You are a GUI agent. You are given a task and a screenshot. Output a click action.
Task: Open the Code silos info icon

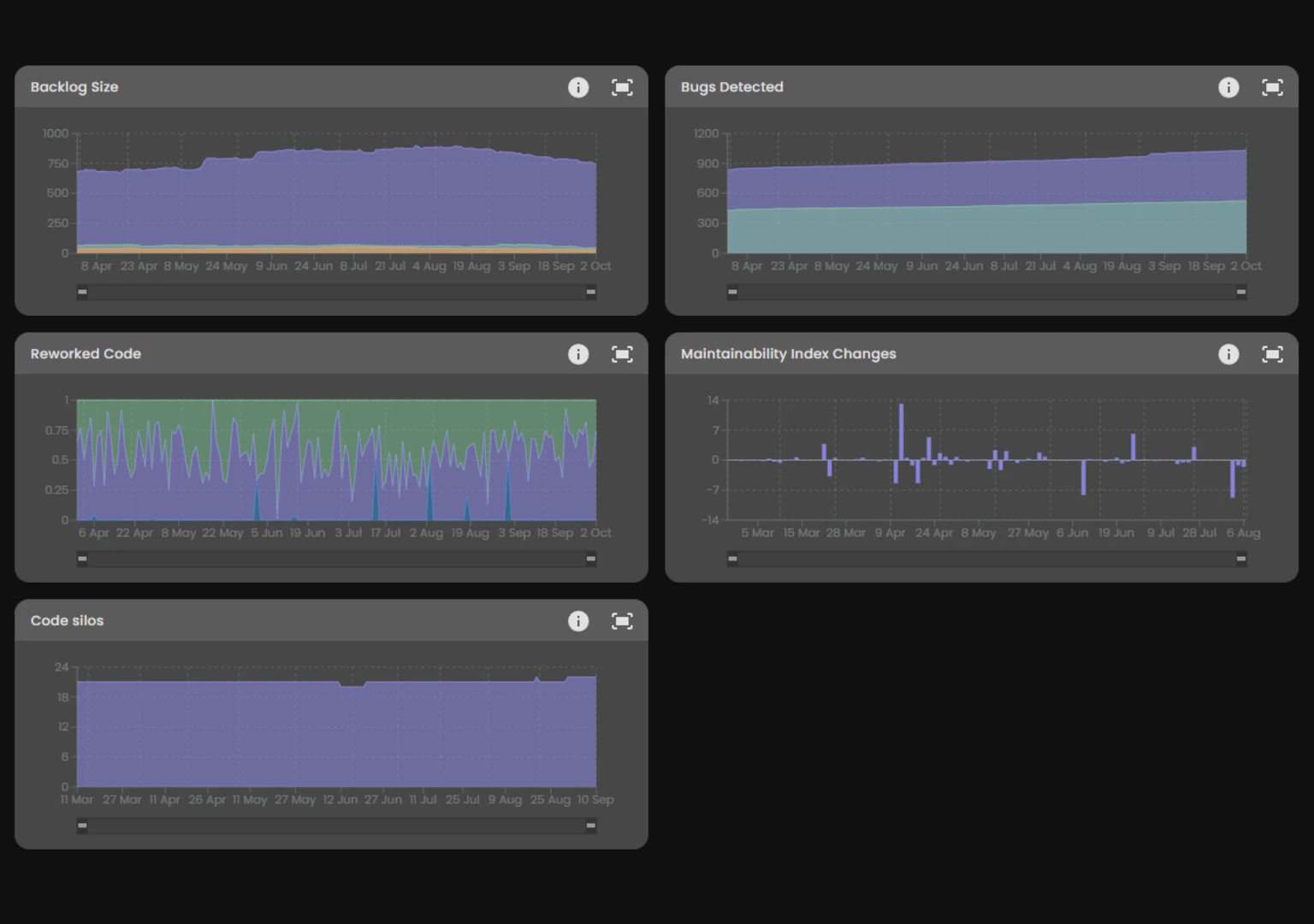(x=578, y=621)
